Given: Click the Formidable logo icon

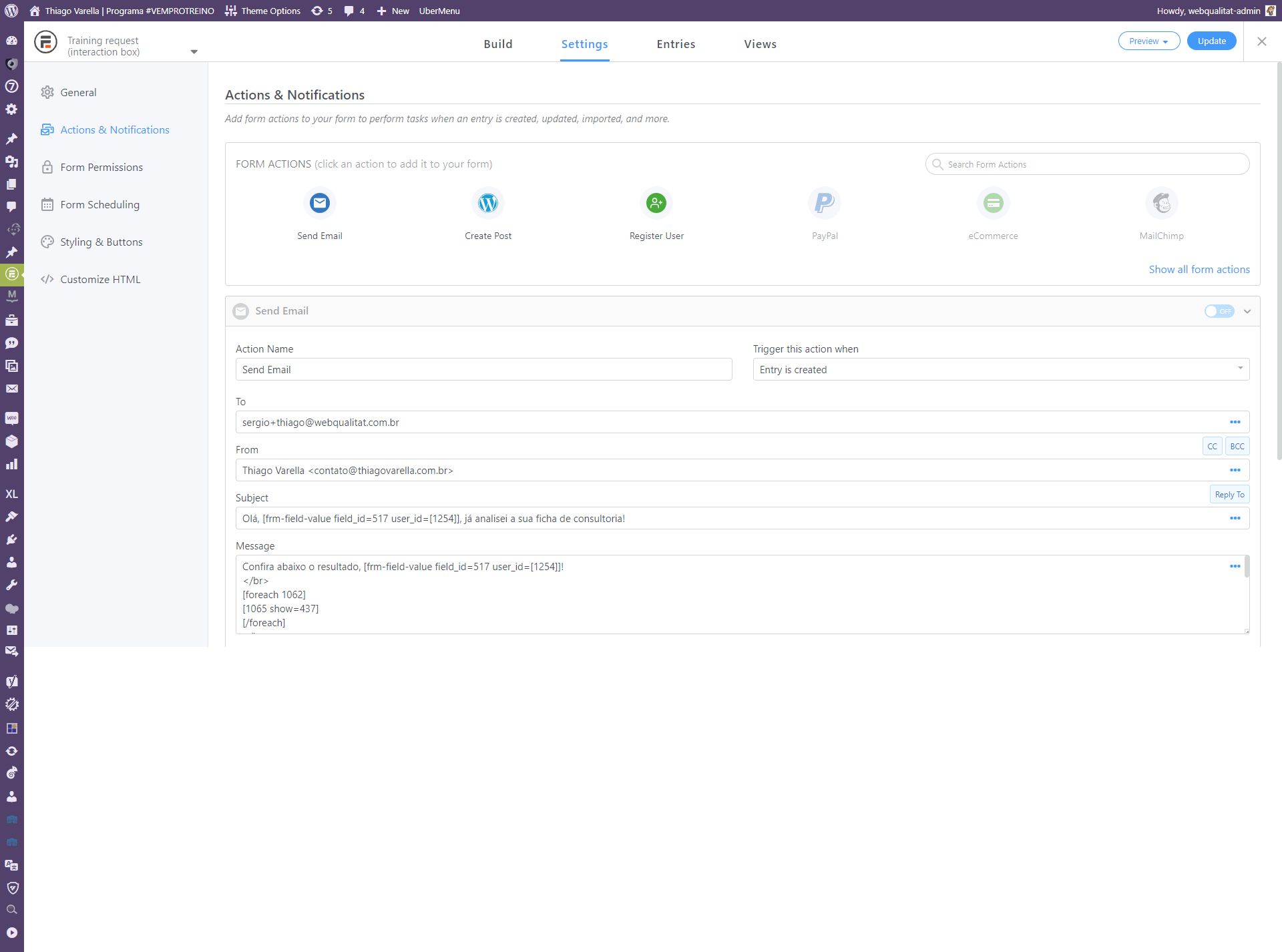Looking at the screenshot, I should (x=45, y=42).
